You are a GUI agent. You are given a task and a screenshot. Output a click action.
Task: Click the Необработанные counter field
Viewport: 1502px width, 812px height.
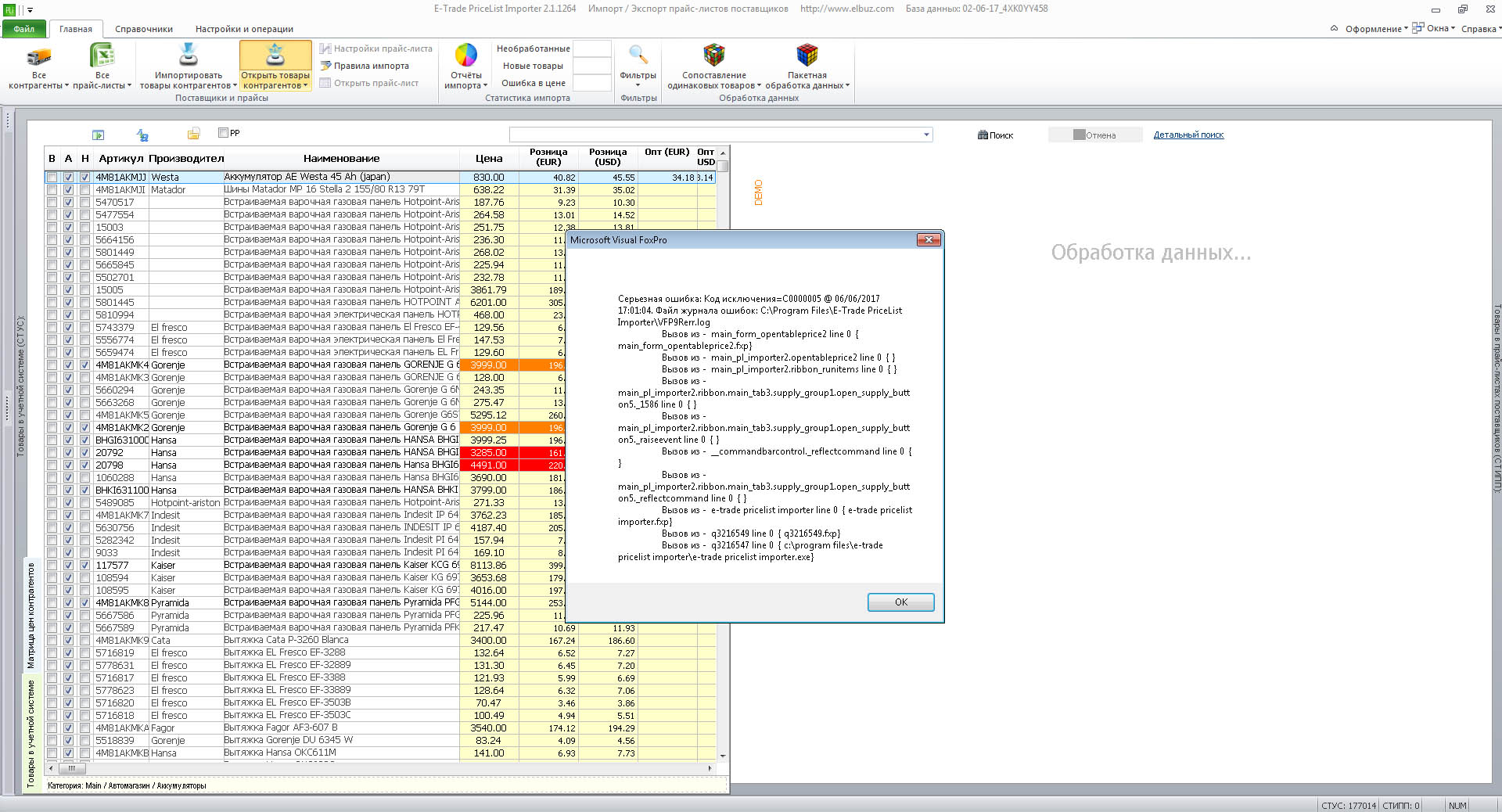point(591,49)
